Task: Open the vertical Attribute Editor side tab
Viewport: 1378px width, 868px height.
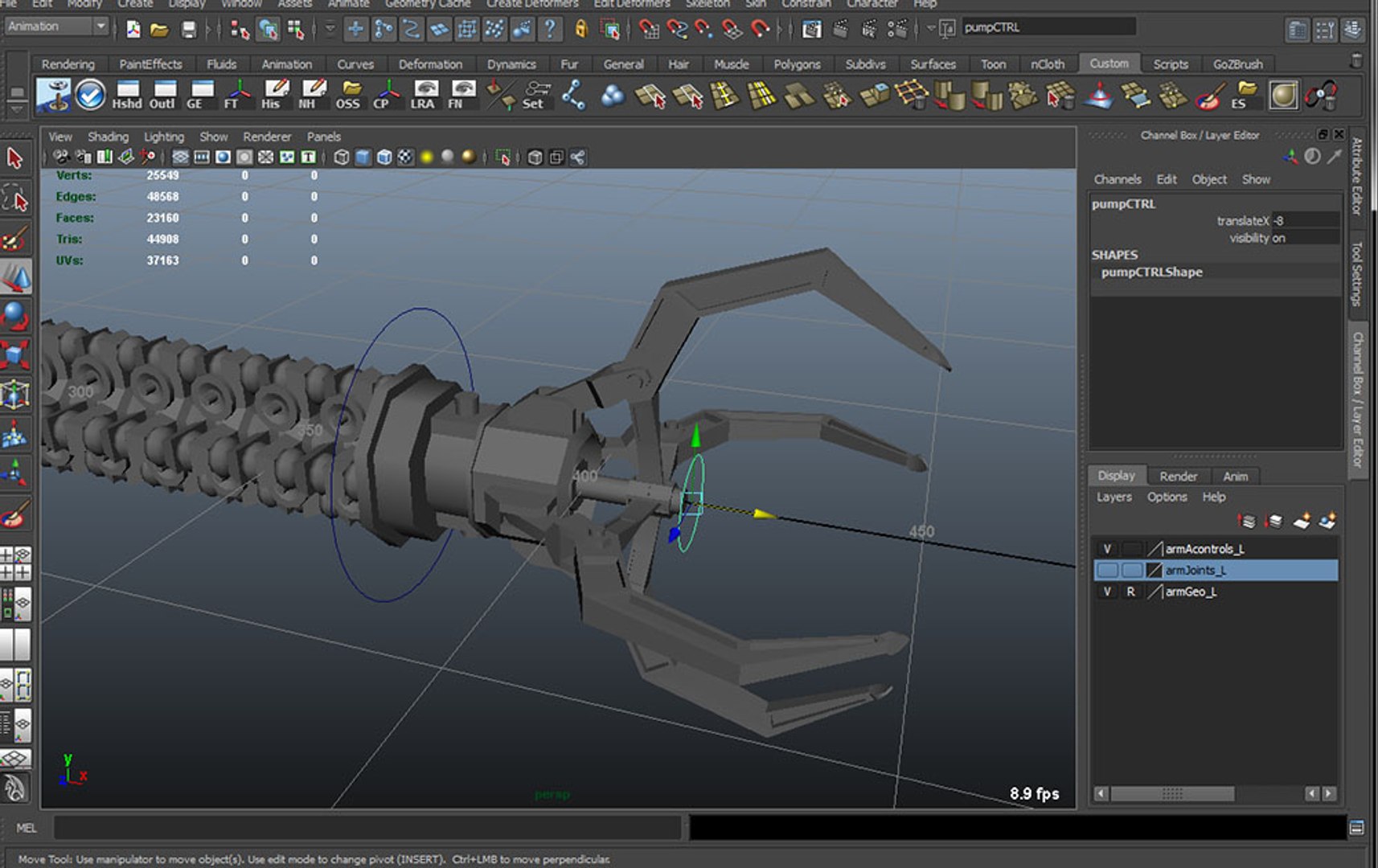Action: pyautogui.click(x=1357, y=176)
